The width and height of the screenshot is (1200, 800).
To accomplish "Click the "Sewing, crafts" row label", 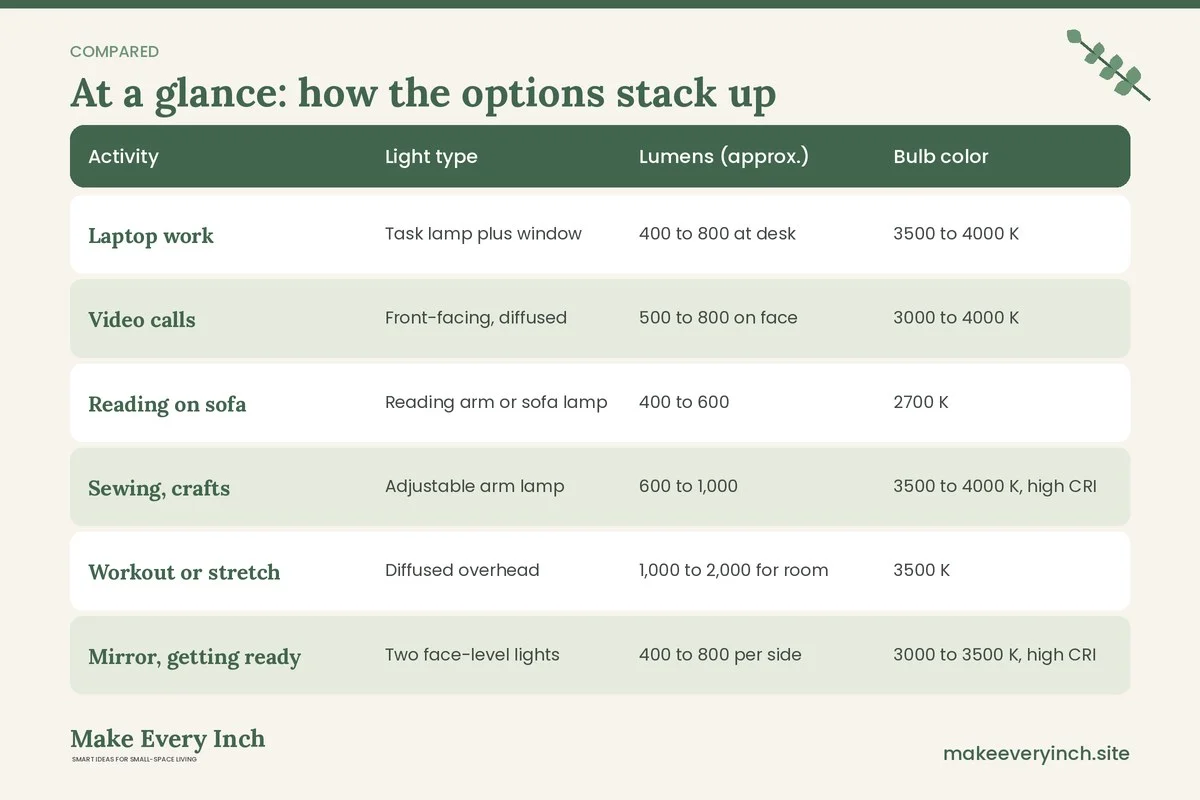I will [159, 489].
